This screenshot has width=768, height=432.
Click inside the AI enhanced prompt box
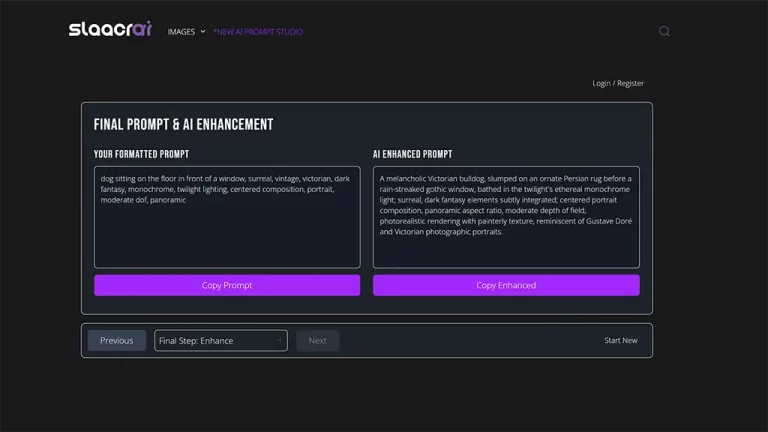506,250
